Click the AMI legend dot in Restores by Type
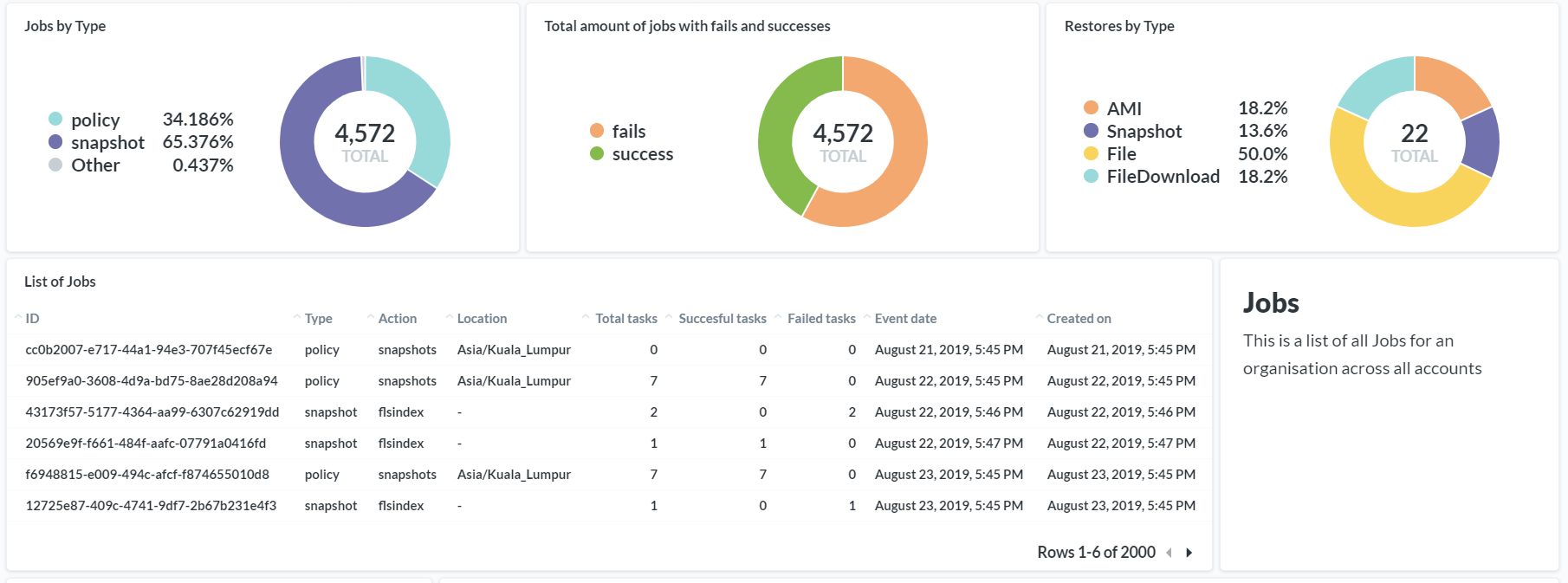This screenshot has width=1568, height=583. [x=1092, y=108]
